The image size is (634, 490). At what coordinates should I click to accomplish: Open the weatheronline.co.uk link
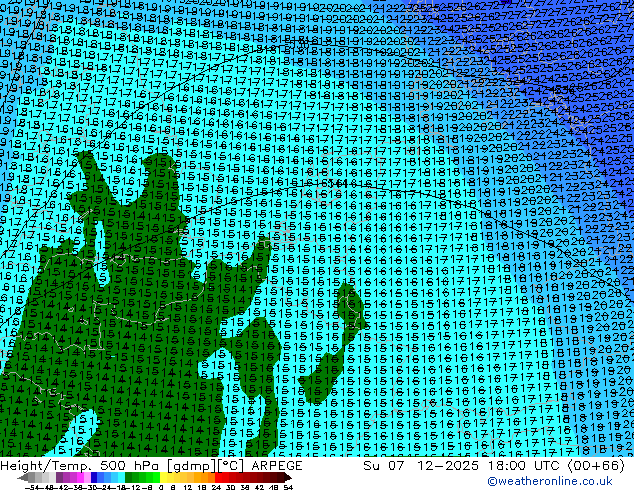(x=549, y=481)
